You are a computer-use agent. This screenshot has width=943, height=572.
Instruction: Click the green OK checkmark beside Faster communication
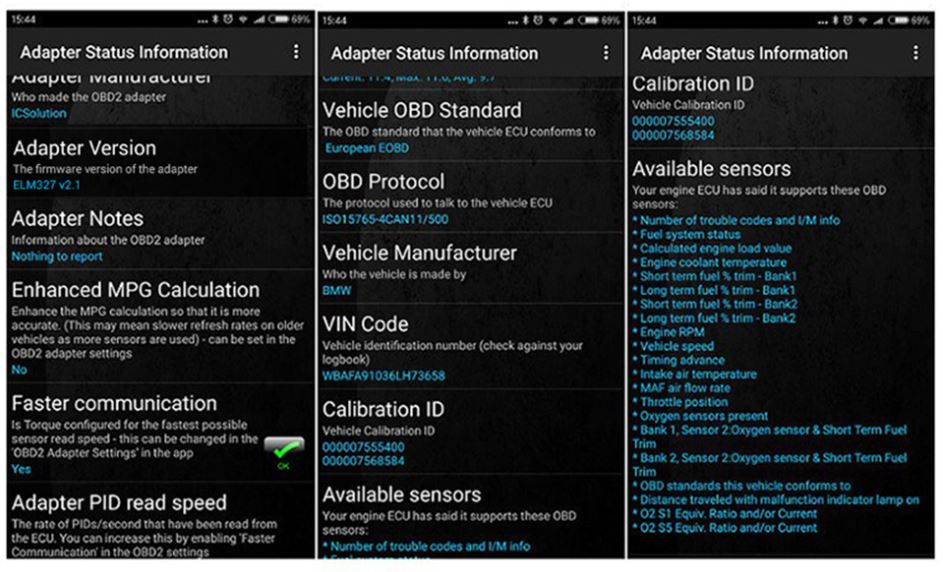(283, 452)
